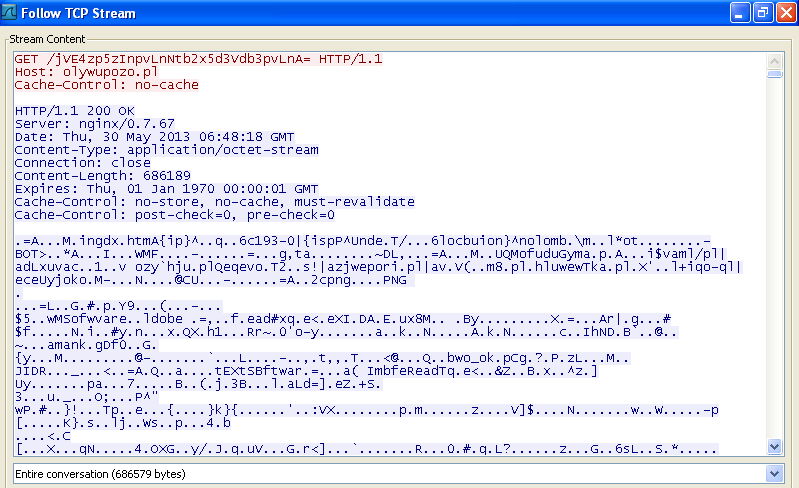Click the scrollbar up arrow

pos(774,58)
